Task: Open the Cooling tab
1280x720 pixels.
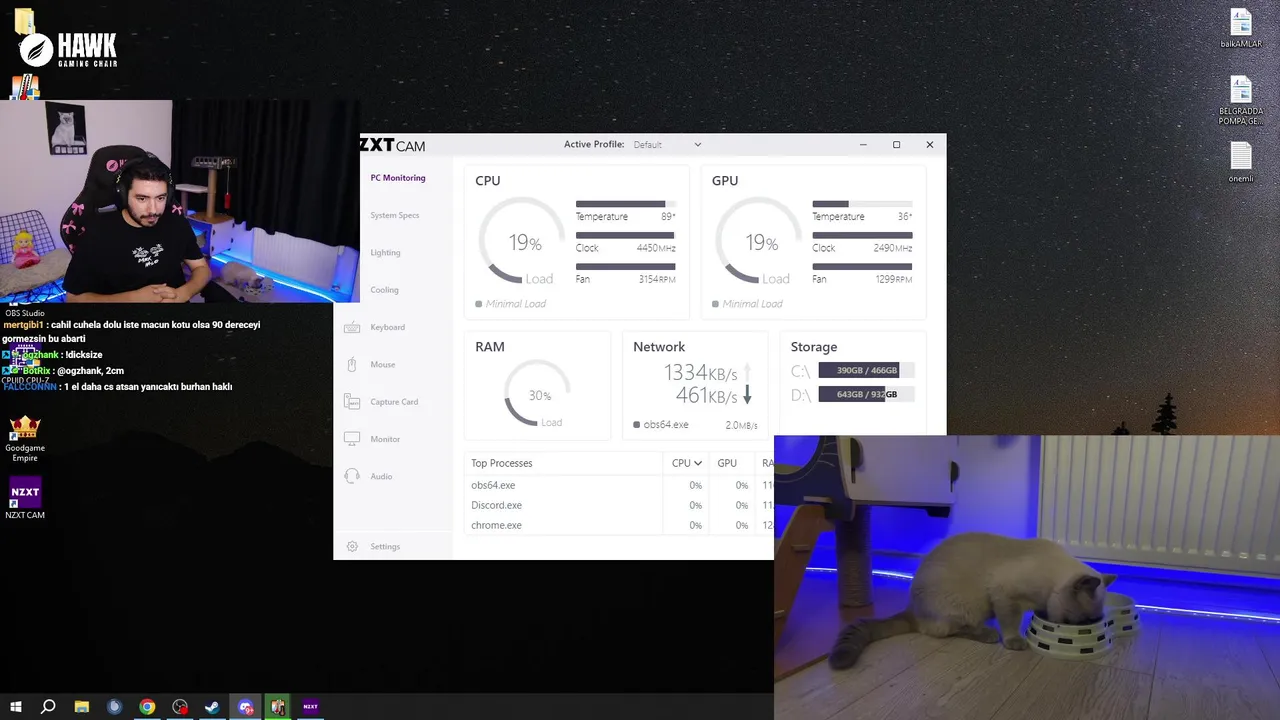Action: [384, 290]
